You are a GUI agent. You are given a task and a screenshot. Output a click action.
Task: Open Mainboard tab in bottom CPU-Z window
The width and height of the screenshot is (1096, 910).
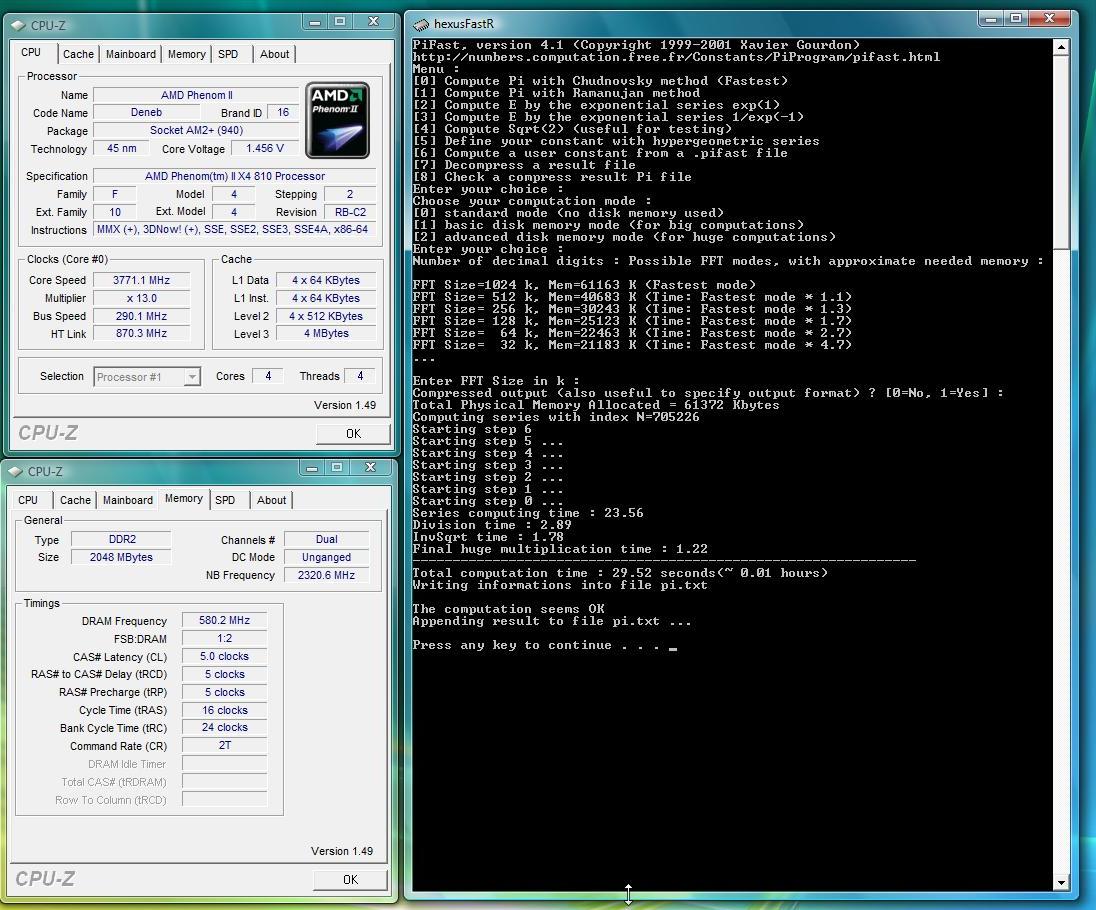(128, 500)
